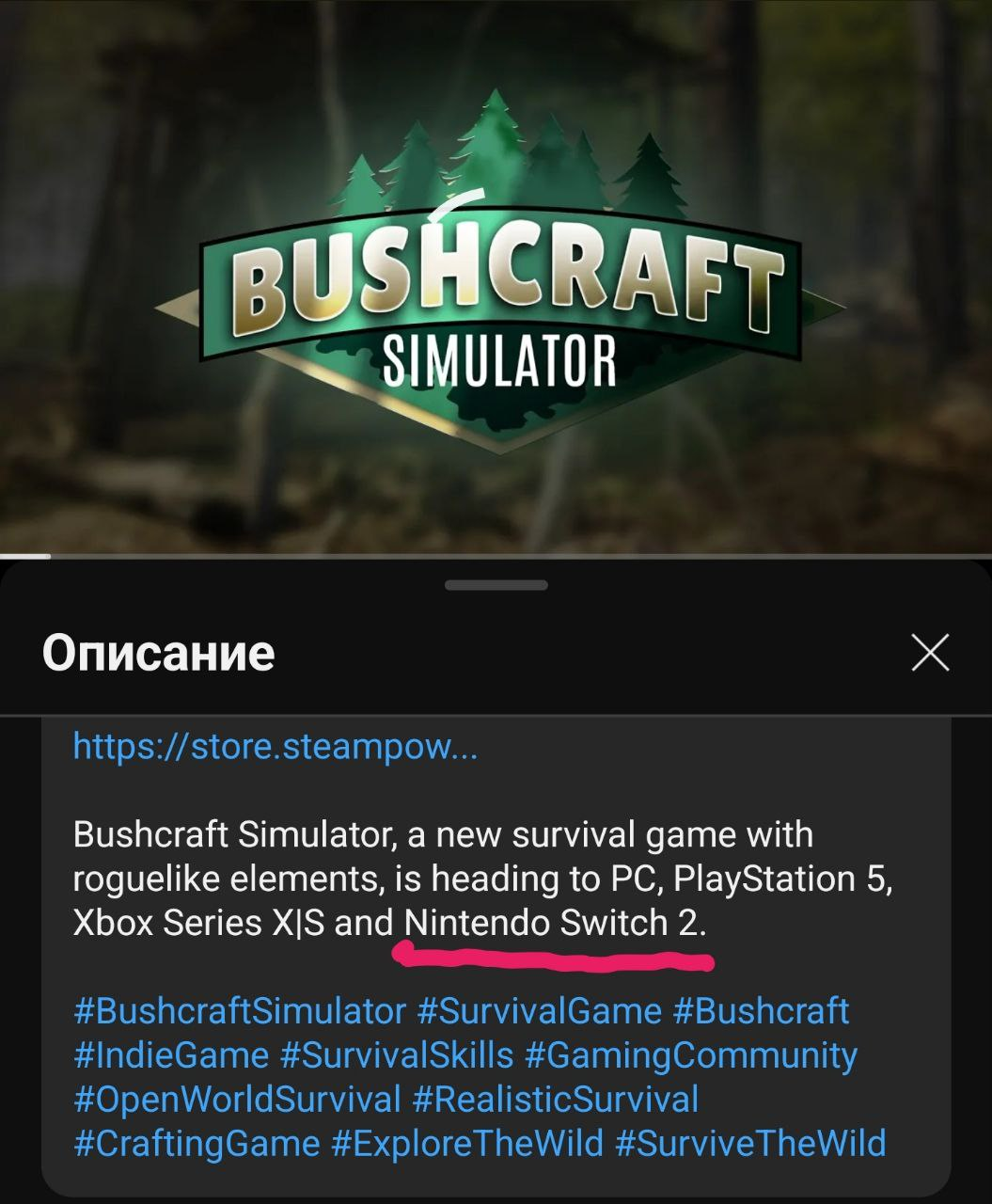Click the Описание panel heading

click(158, 653)
